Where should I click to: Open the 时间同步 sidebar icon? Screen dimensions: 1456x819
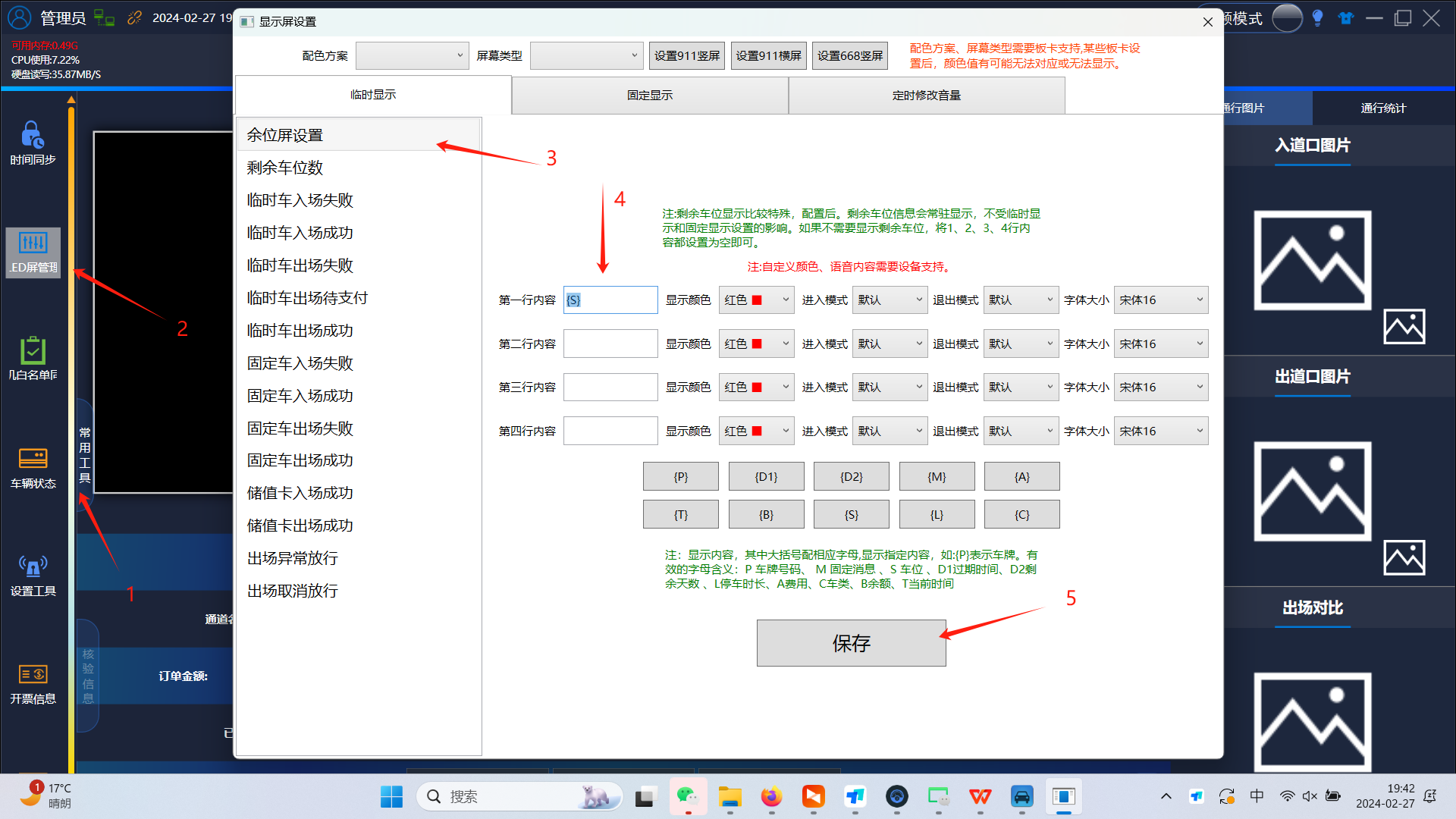tap(33, 143)
